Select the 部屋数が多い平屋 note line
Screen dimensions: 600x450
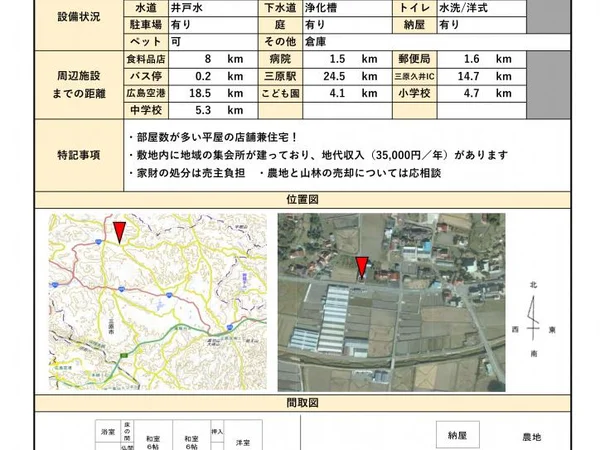click(213, 137)
